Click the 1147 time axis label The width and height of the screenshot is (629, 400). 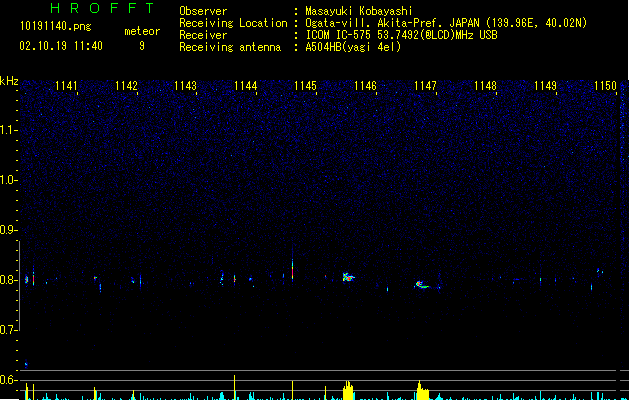425,86
